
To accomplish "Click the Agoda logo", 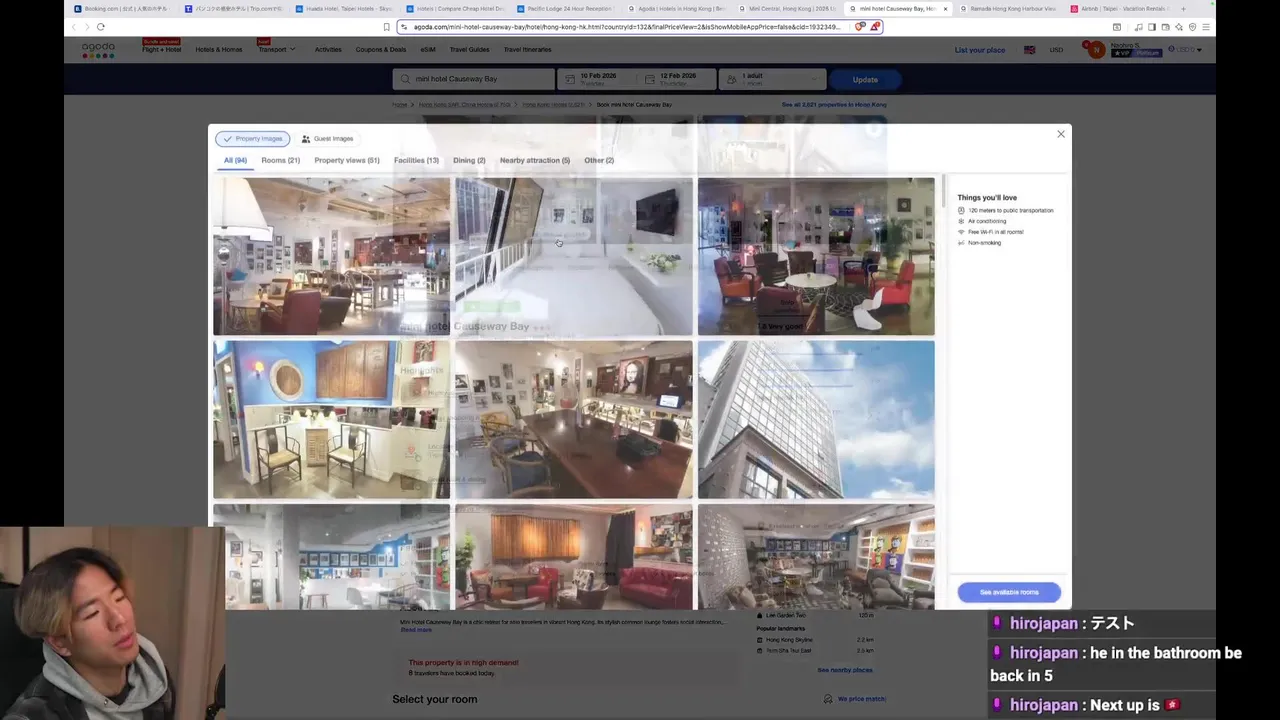I will coord(98,49).
